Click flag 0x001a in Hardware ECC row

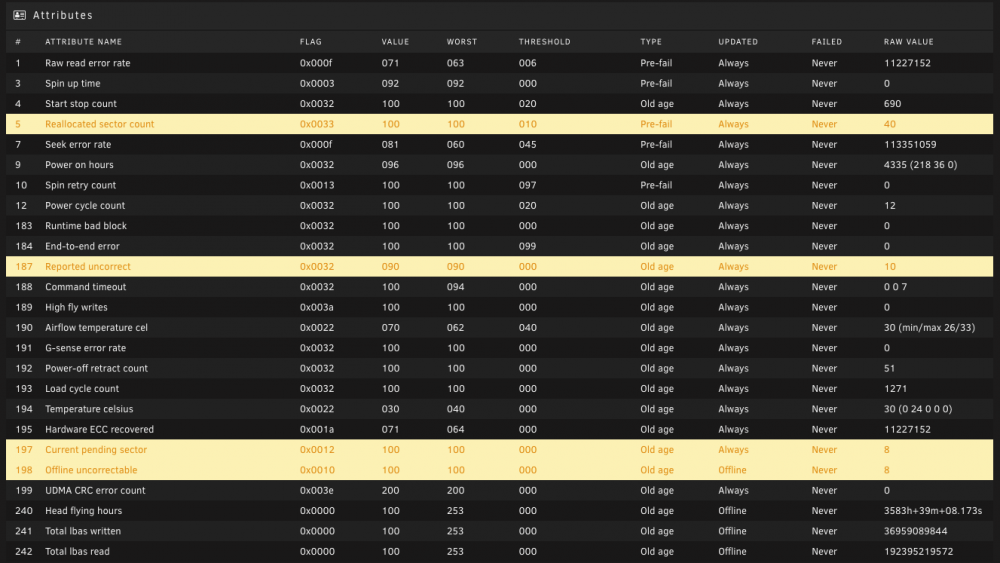click(x=317, y=430)
